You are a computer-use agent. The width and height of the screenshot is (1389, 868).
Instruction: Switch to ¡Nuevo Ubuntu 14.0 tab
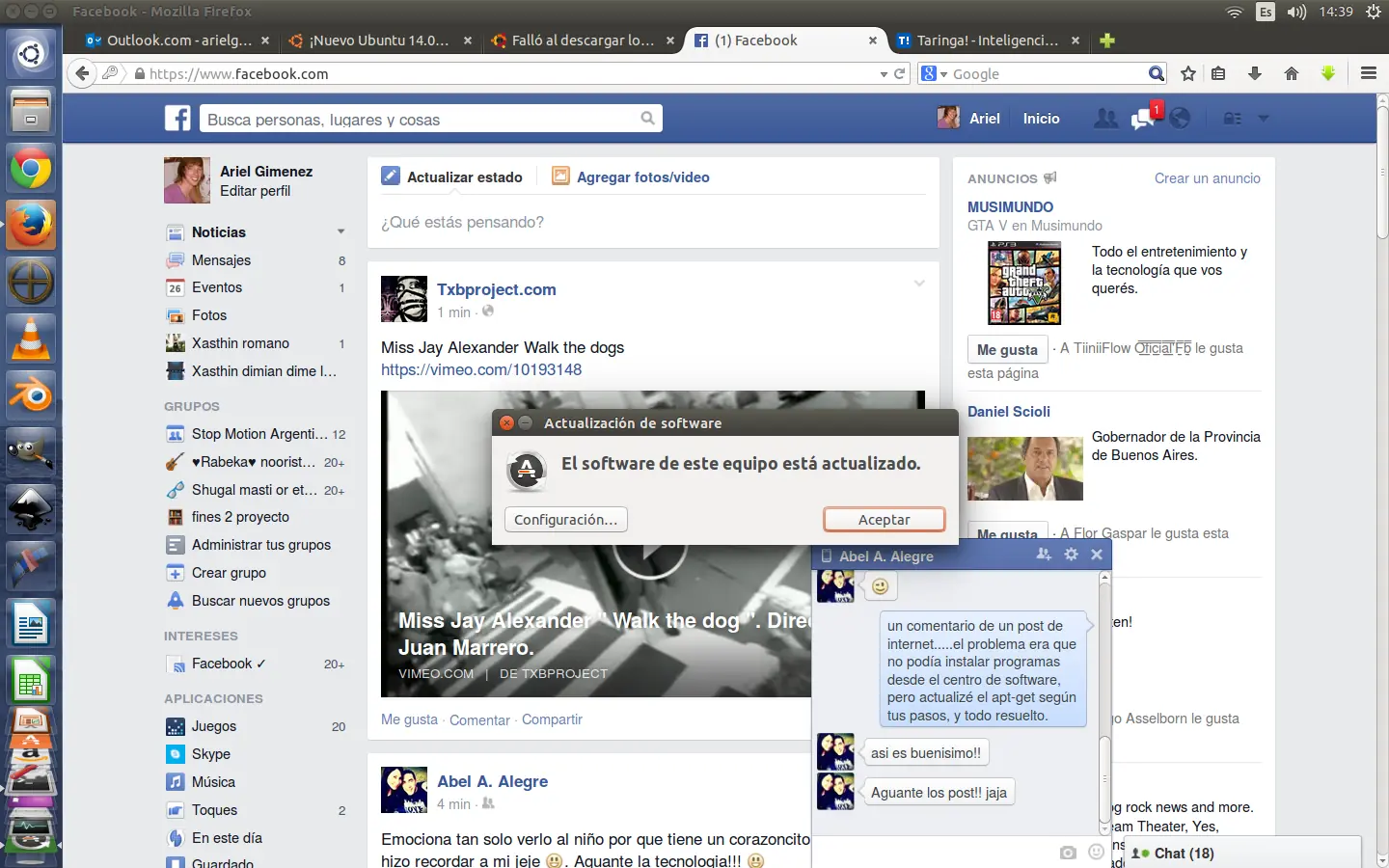point(381,41)
